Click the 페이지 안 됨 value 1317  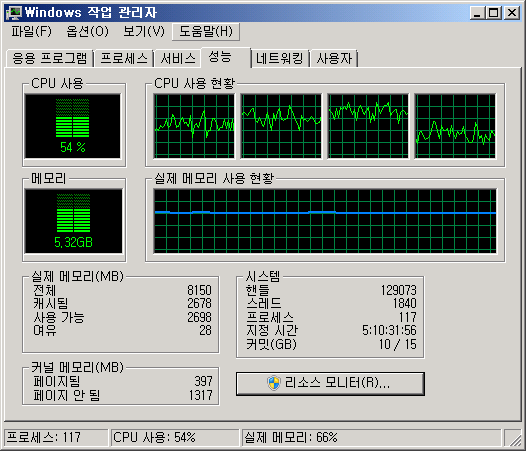pyautogui.click(x=201, y=395)
